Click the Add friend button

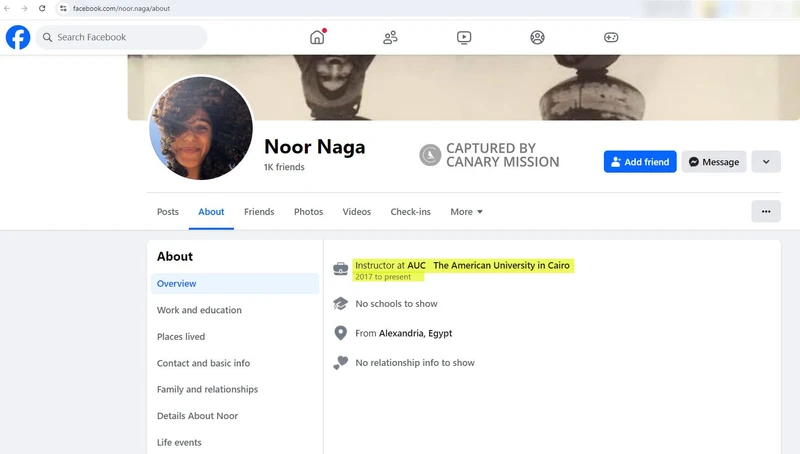click(x=640, y=162)
